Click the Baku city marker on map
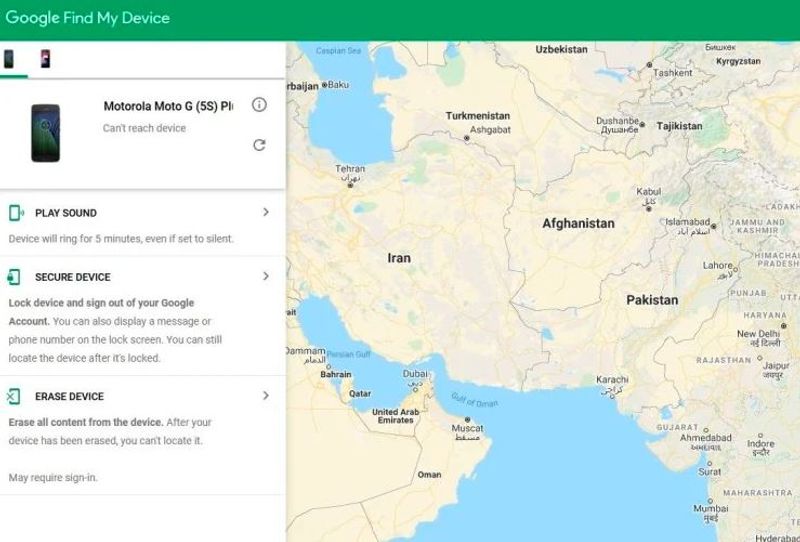 coord(324,85)
